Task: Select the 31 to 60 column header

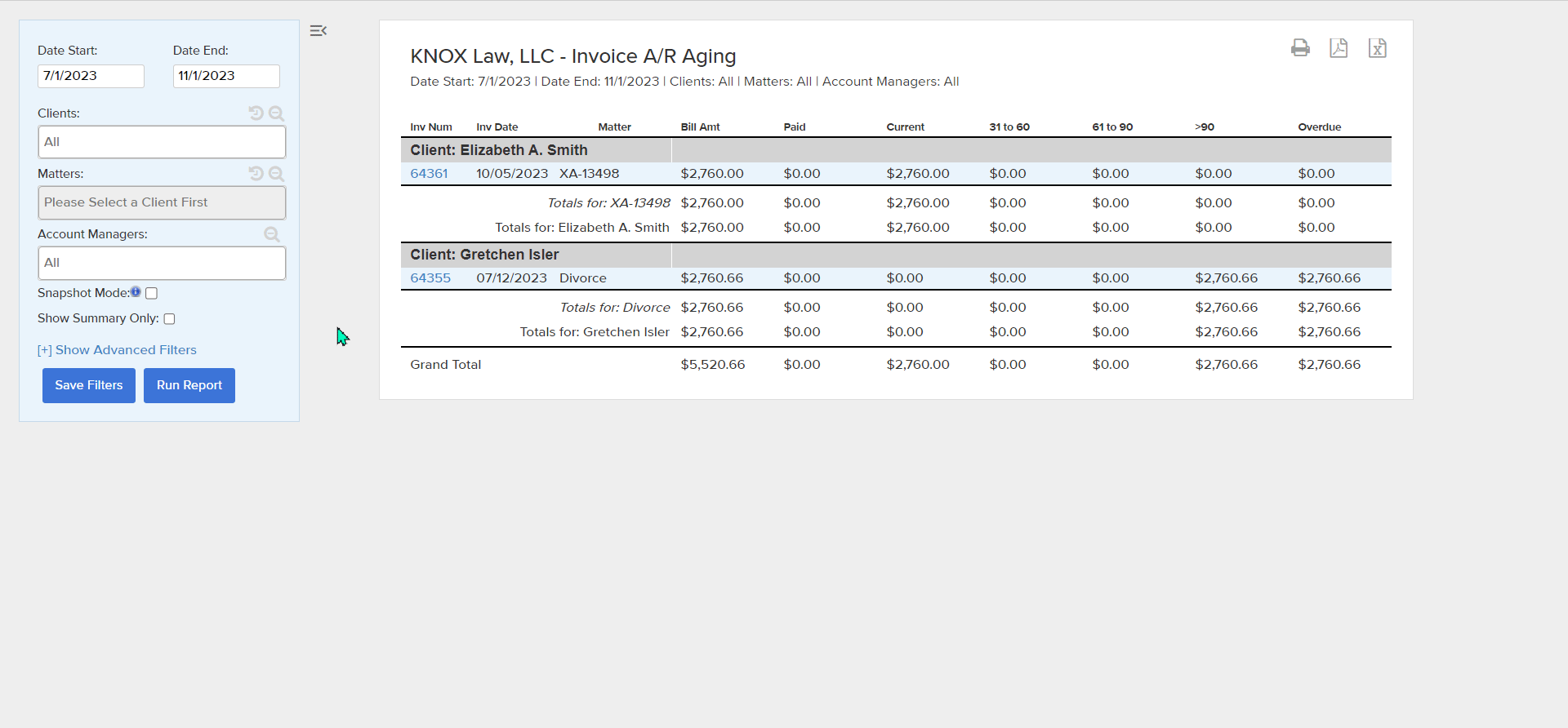Action: (1009, 127)
